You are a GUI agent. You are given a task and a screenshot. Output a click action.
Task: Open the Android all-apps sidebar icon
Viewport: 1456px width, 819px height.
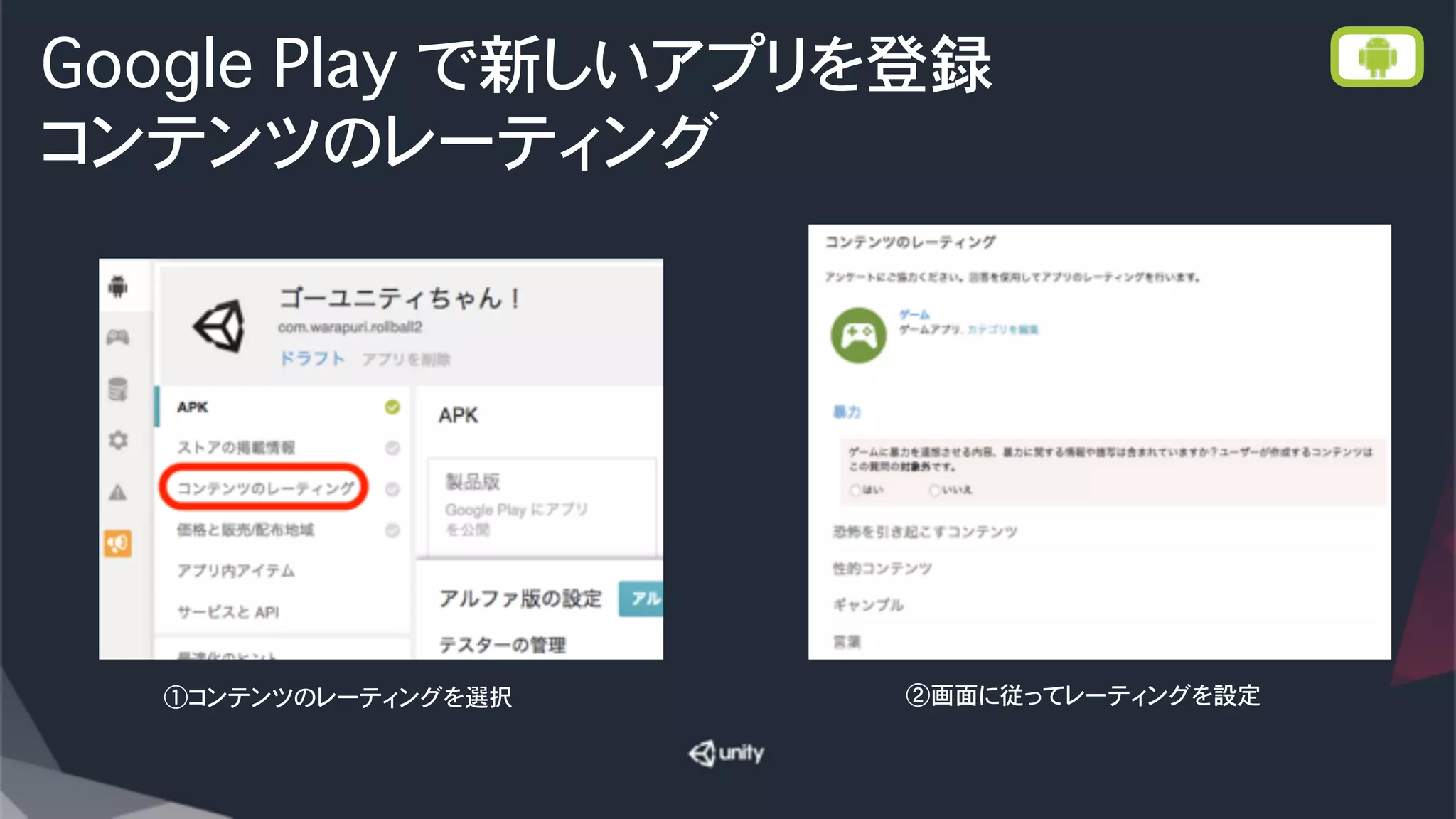[118, 287]
